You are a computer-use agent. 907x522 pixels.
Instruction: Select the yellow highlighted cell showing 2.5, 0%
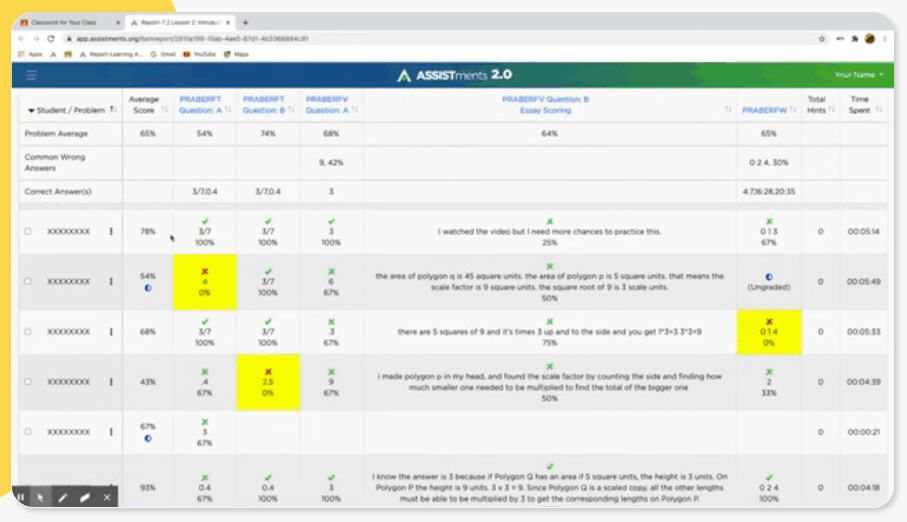268,382
